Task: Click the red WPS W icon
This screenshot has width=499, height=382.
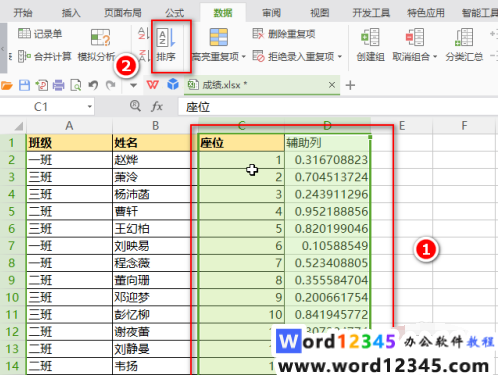Action: tap(152, 85)
